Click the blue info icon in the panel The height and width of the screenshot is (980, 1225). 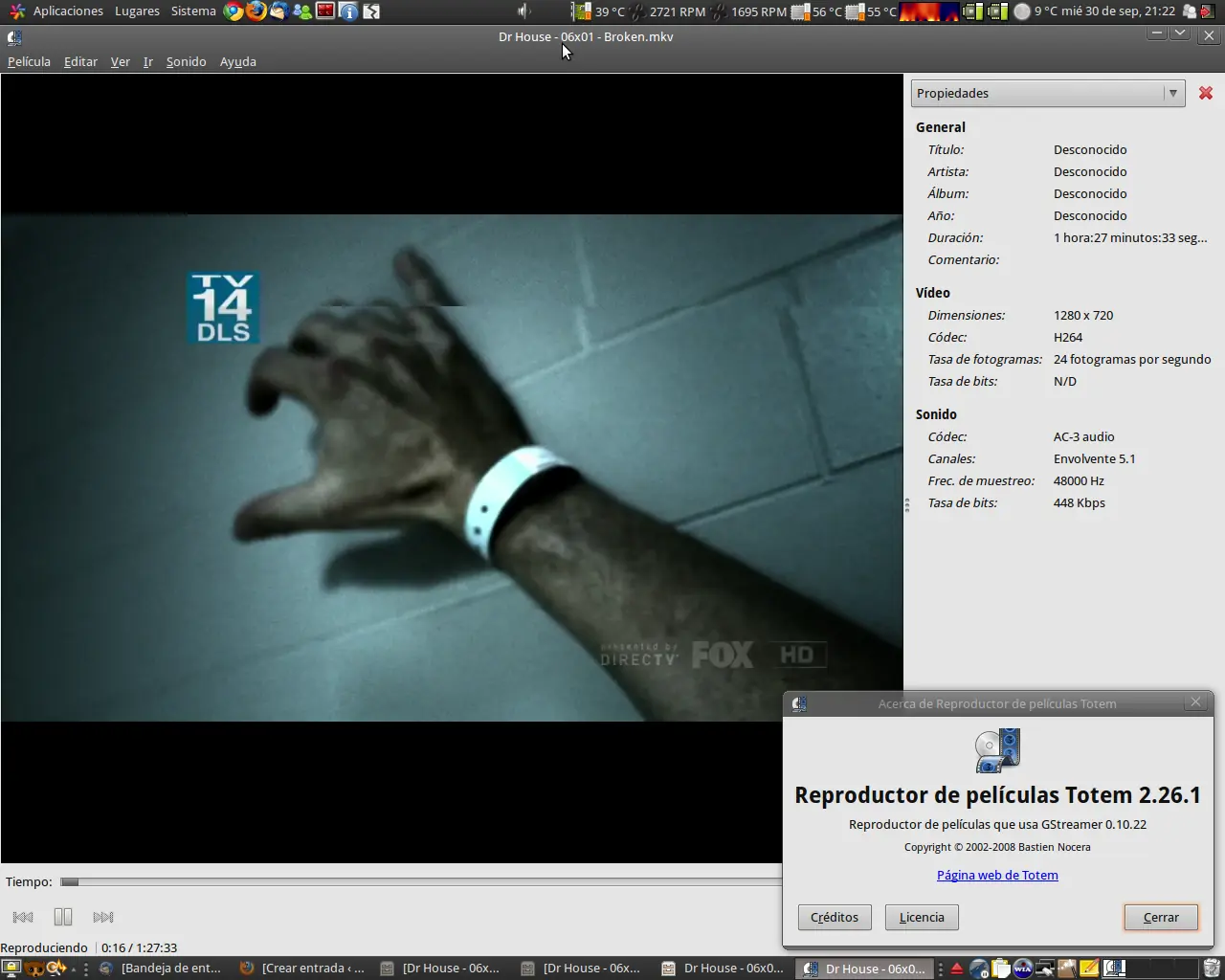click(x=348, y=11)
